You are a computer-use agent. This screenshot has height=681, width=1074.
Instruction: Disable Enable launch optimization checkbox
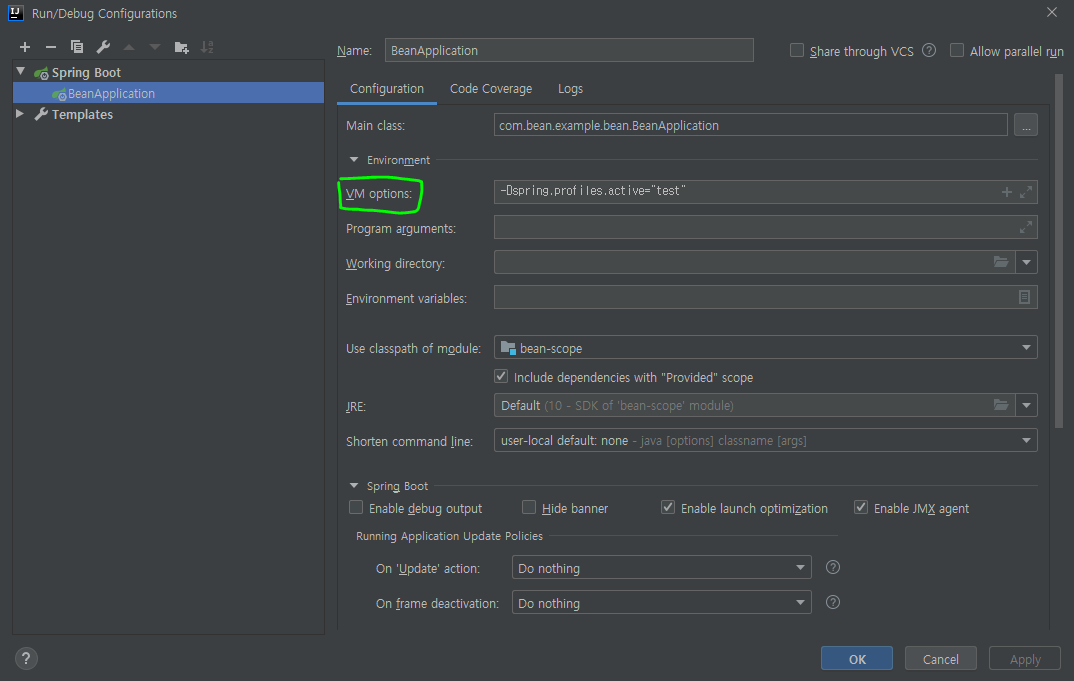pyautogui.click(x=668, y=507)
